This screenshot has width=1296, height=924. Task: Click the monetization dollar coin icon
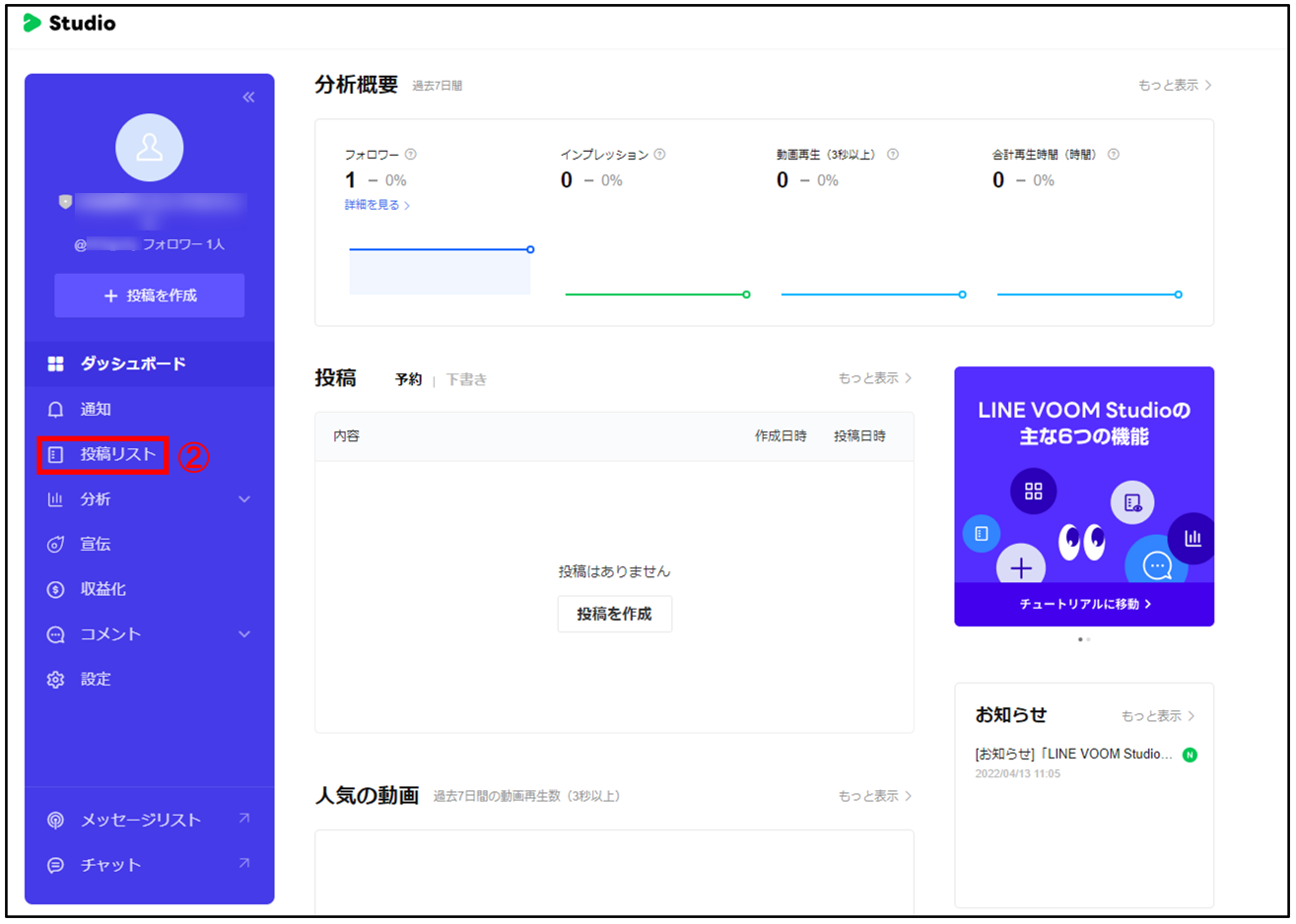point(55,589)
